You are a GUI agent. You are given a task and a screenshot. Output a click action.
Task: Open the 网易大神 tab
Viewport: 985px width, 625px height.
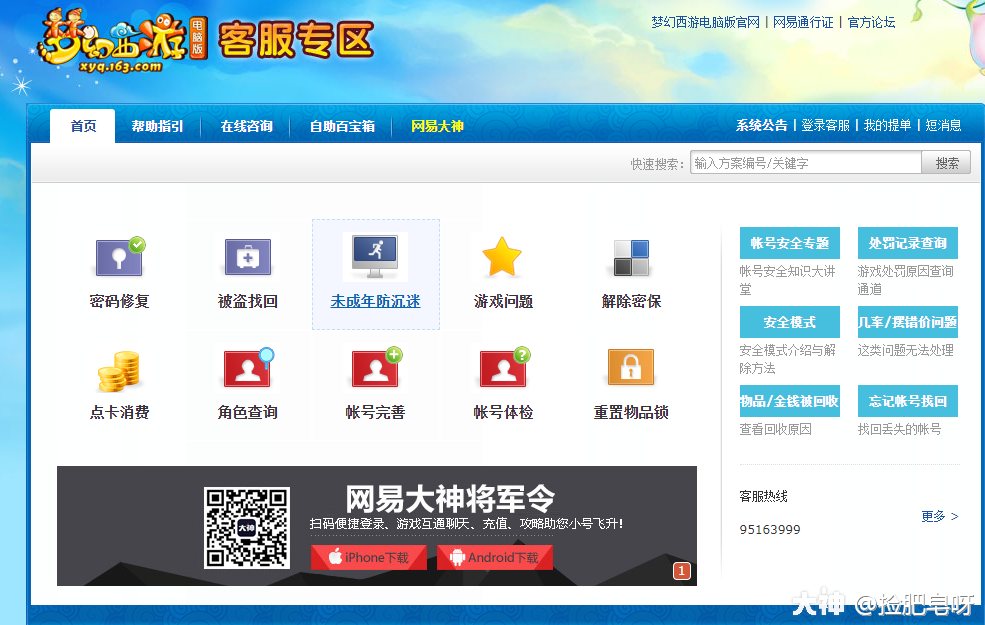tap(437, 126)
